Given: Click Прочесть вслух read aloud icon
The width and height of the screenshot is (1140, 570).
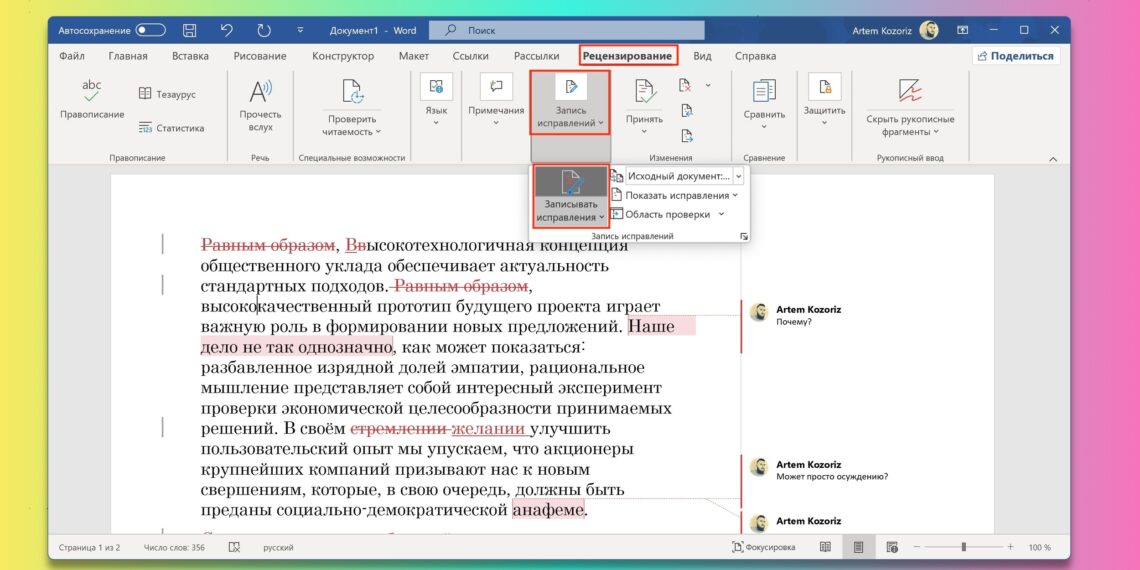Looking at the screenshot, I should pyautogui.click(x=260, y=92).
